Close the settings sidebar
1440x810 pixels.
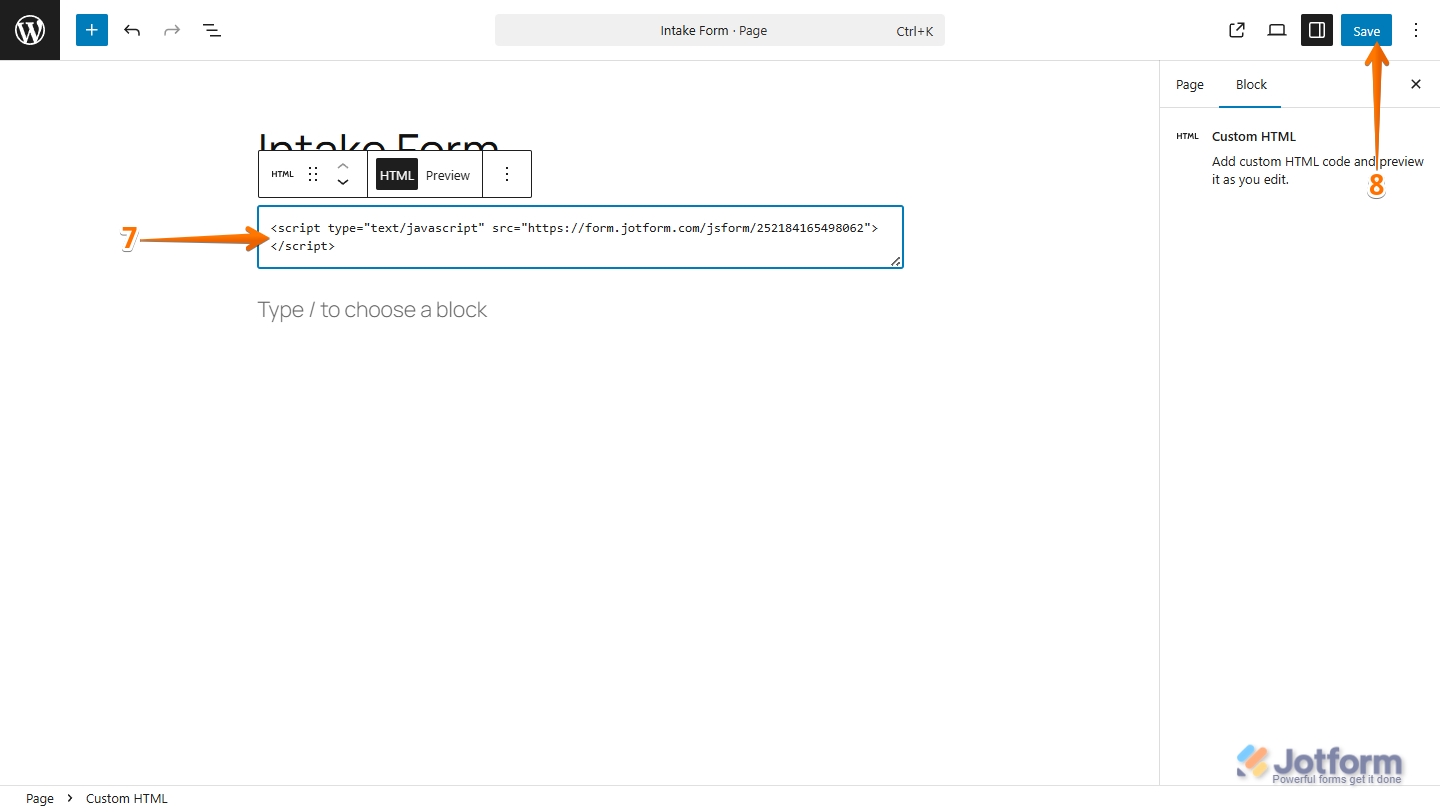1415,85
